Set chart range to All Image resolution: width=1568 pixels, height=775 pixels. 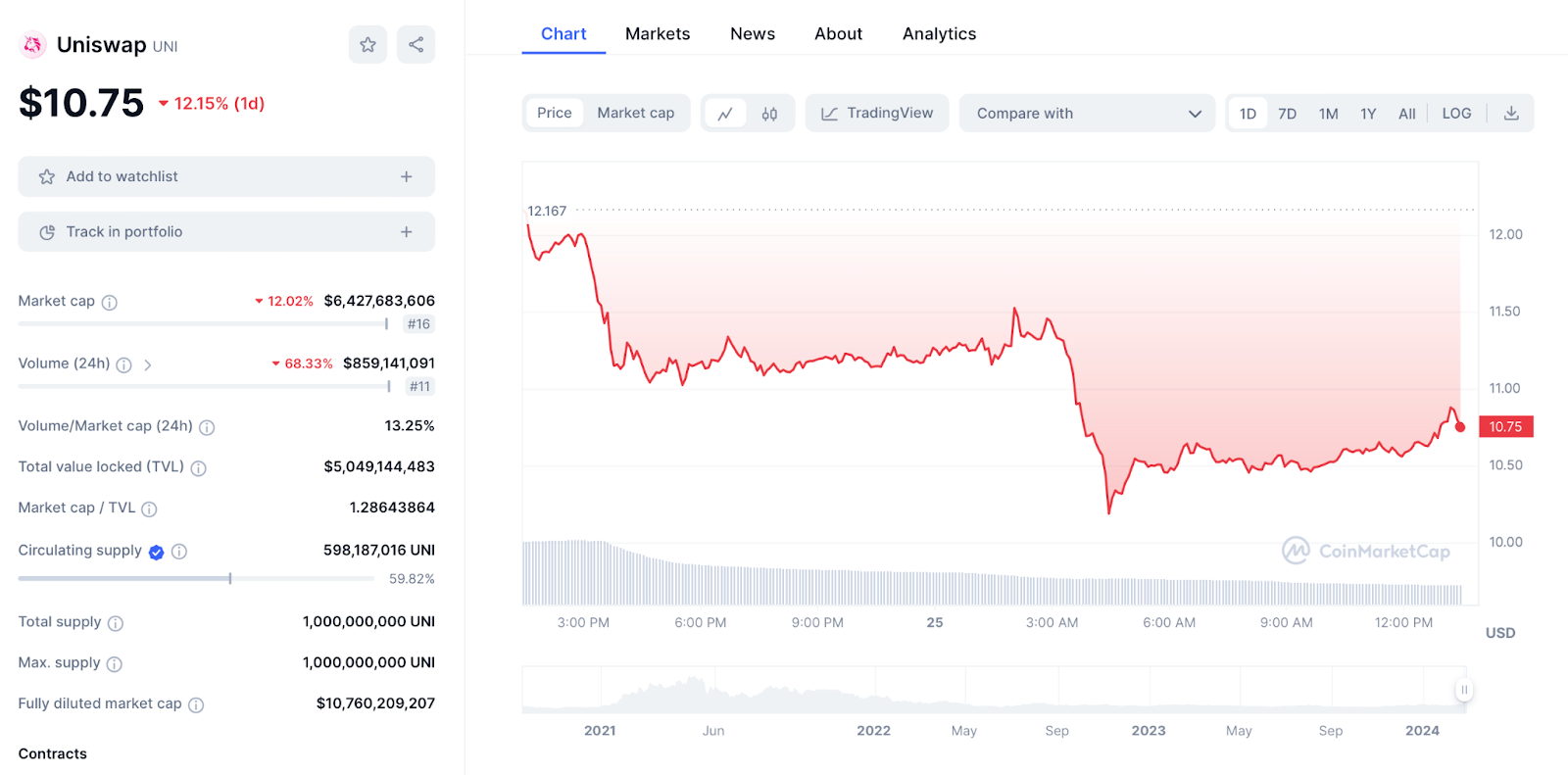click(1407, 114)
